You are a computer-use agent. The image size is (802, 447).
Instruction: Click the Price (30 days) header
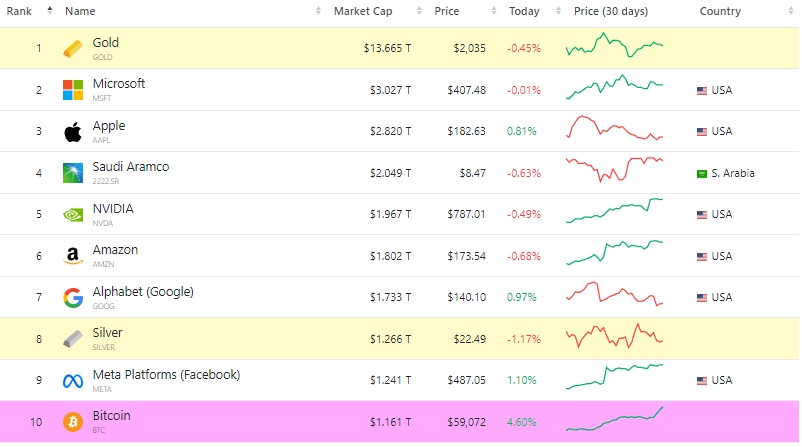pyautogui.click(x=611, y=11)
